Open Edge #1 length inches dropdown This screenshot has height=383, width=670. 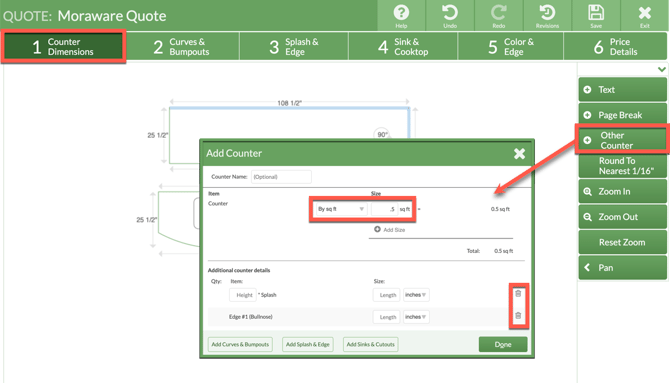click(x=416, y=317)
